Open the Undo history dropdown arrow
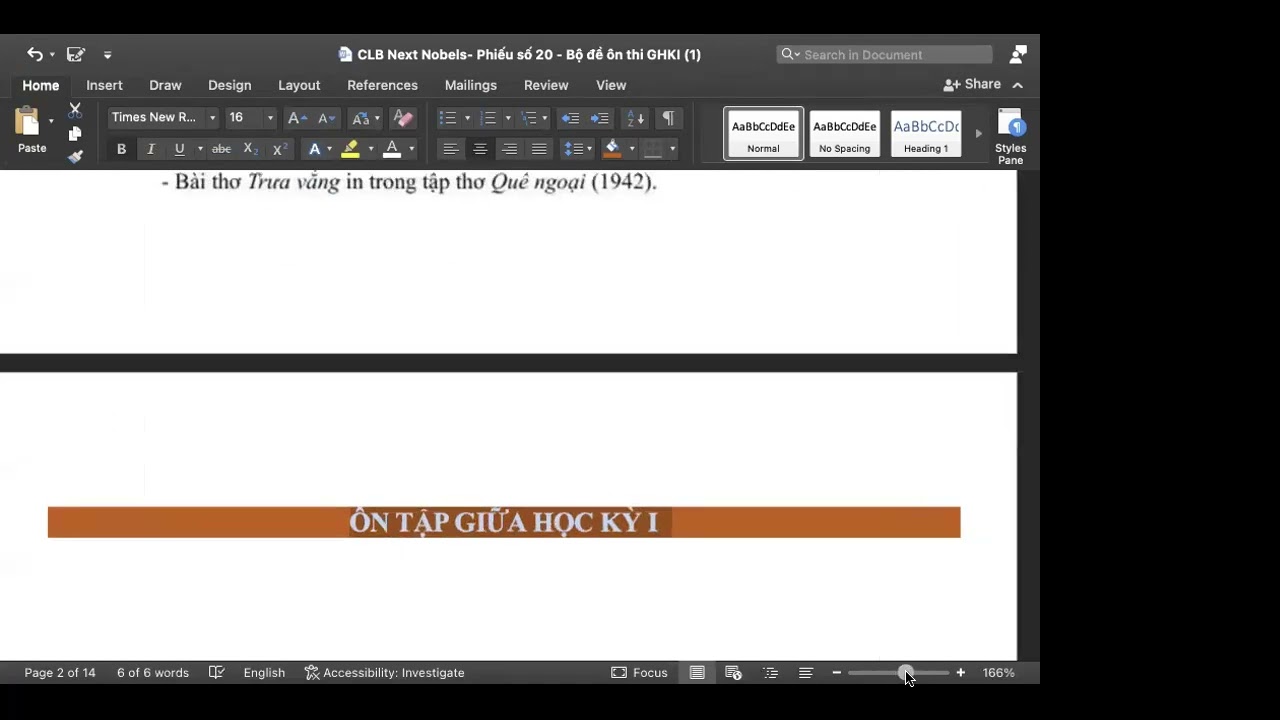This screenshot has width=1280, height=720. click(50, 55)
